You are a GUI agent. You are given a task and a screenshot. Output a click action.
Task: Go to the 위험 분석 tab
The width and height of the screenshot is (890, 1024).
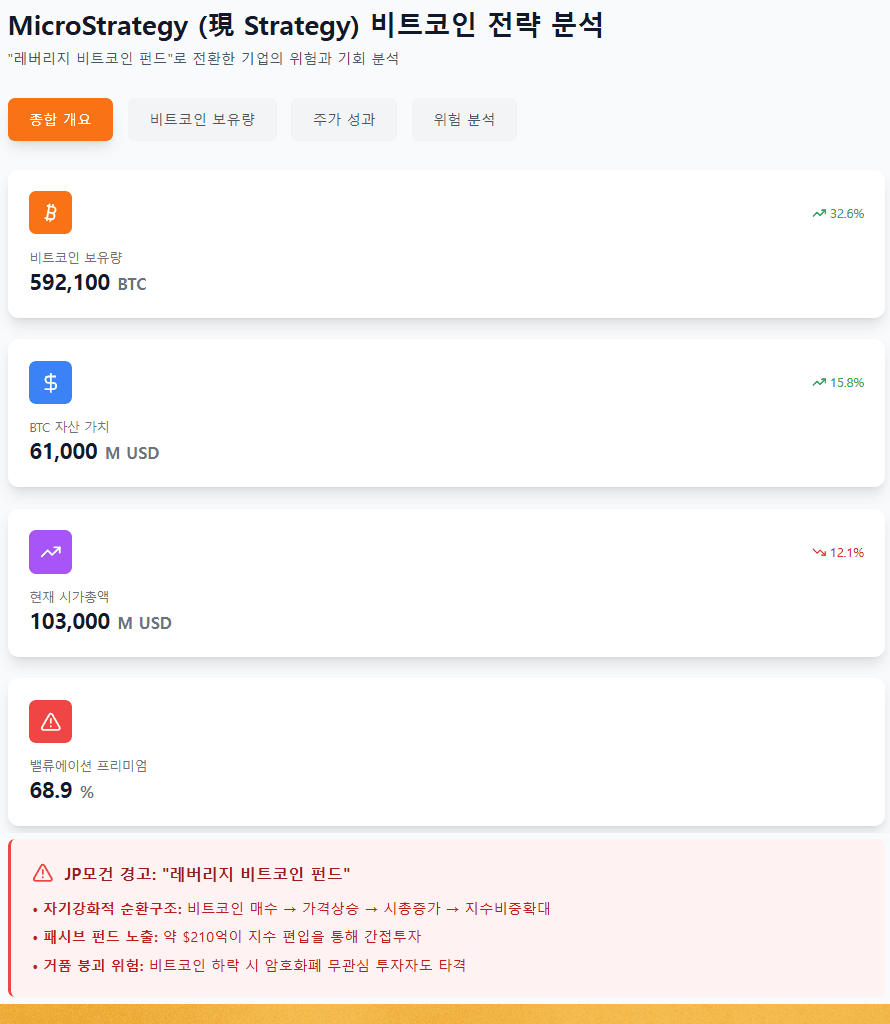pyautogui.click(x=464, y=120)
